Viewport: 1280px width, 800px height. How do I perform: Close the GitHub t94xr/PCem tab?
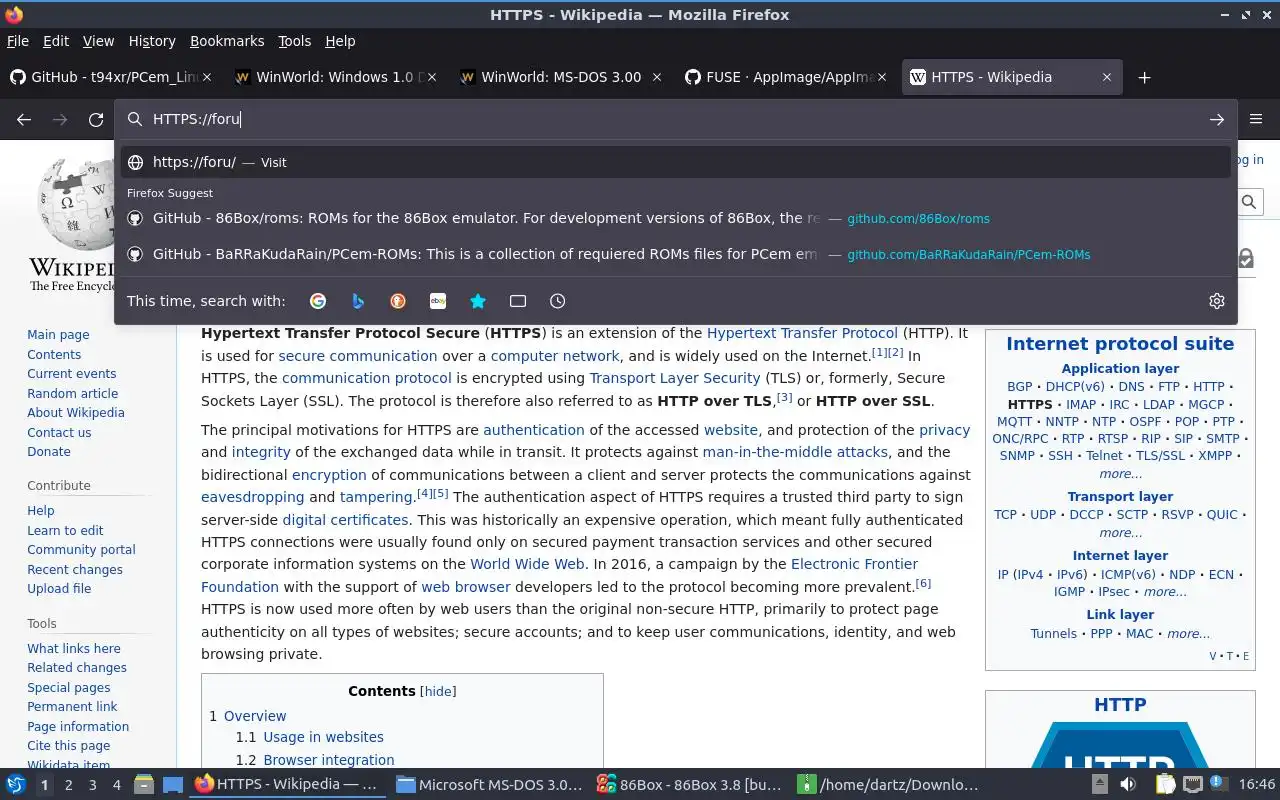(207, 77)
